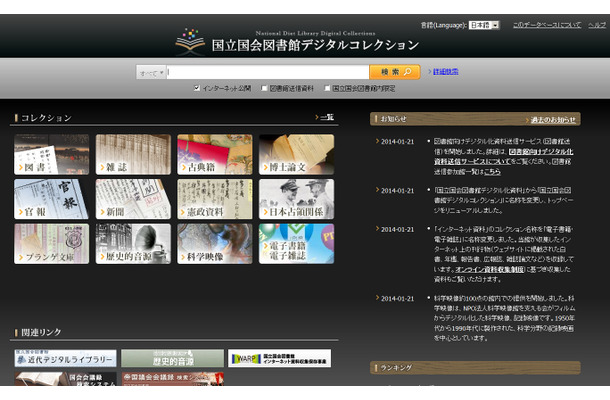Viewport: 610px width, 400px height.
Task: Open the 詳細検索 advanced search link
Action: point(445,72)
